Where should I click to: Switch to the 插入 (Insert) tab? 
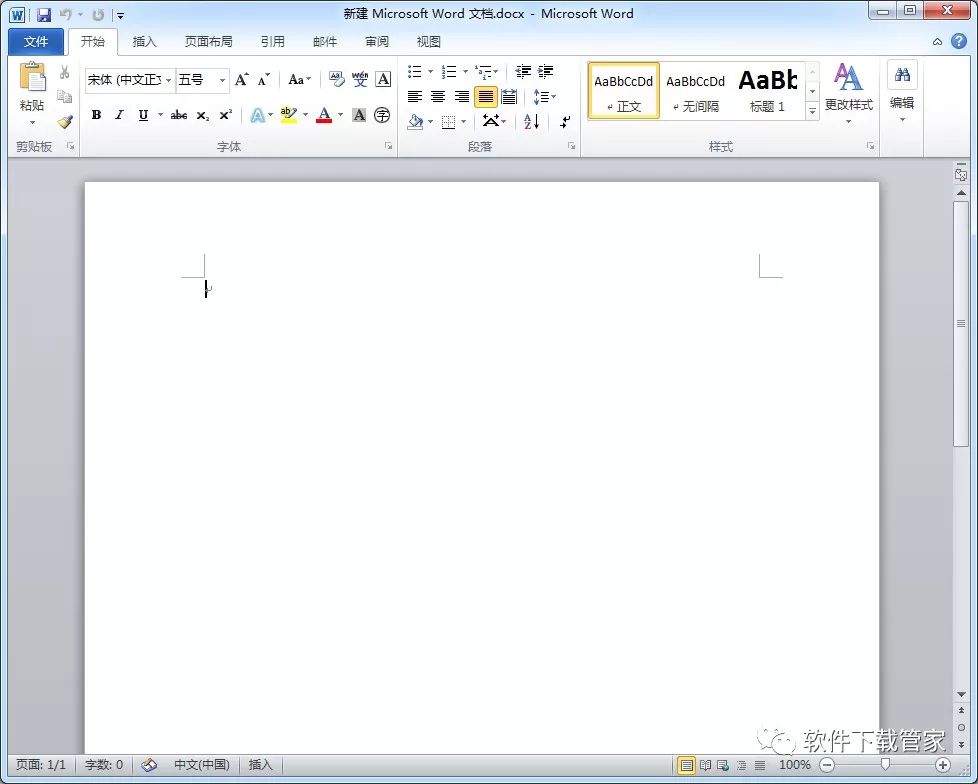(144, 42)
